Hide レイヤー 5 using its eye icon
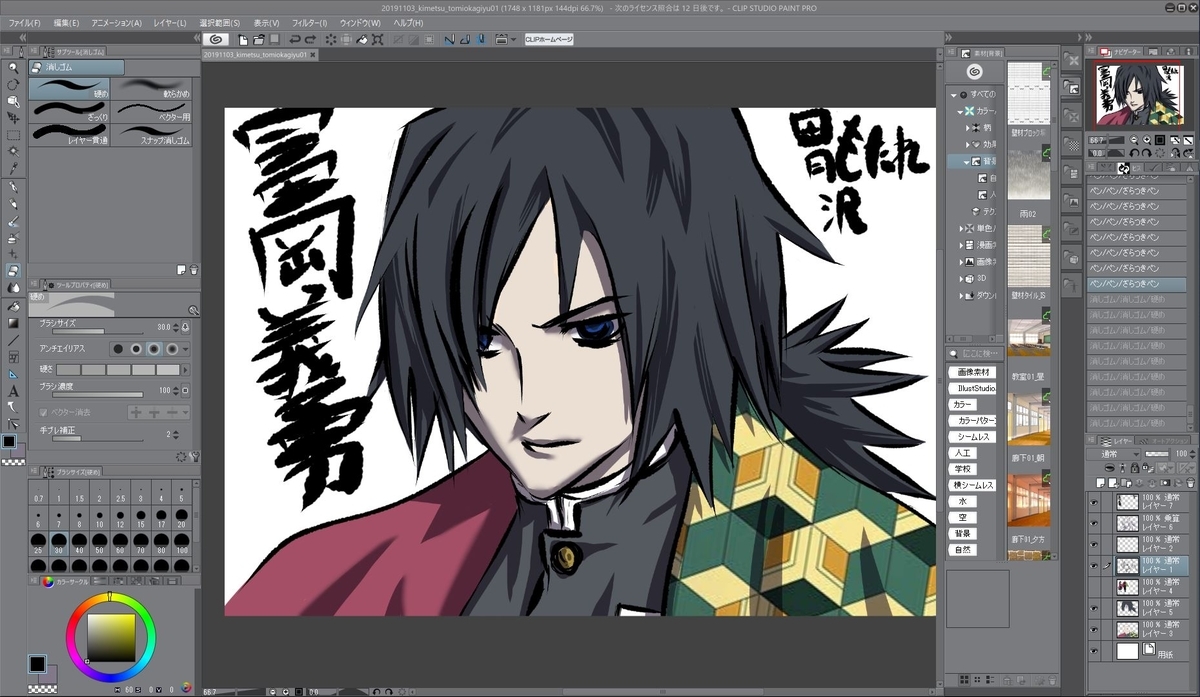 pos(1095,607)
